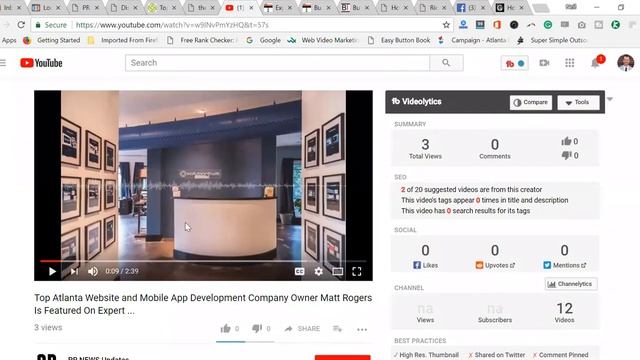
Task: Click the High Res. Thumbnail item
Action: [426, 355]
